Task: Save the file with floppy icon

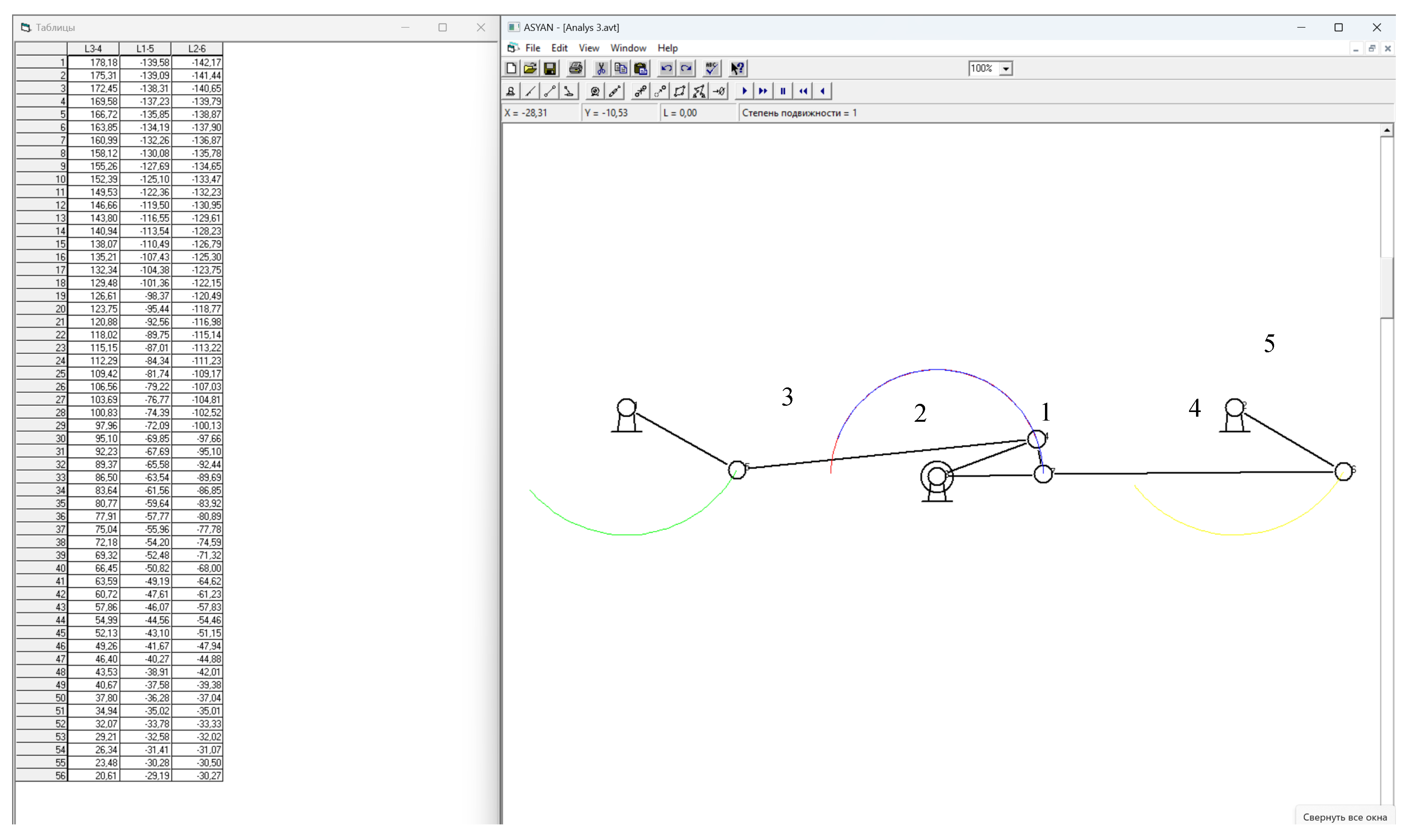Action: tap(550, 69)
